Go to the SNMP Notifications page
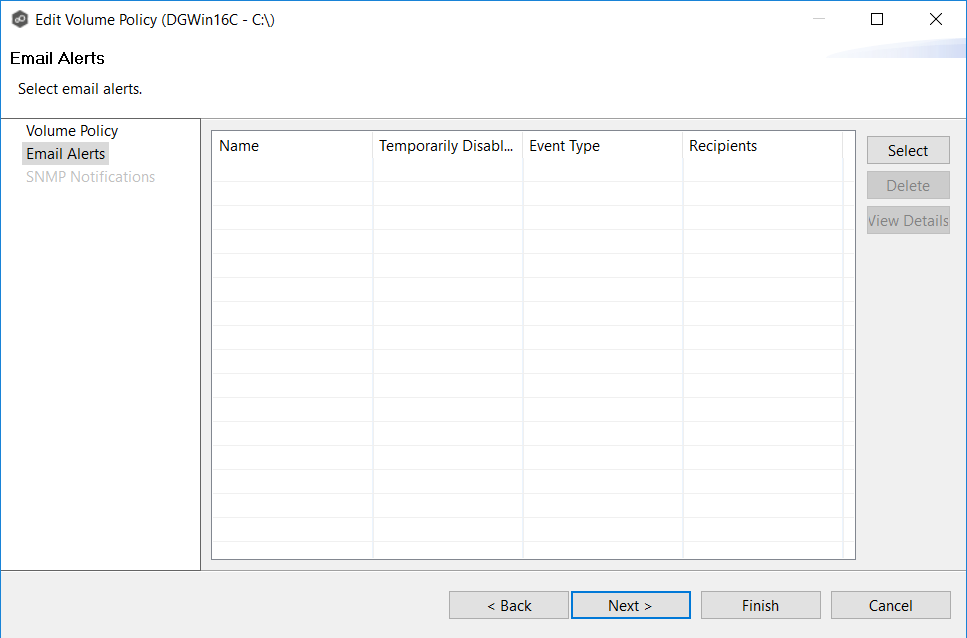The image size is (967, 638). 90,177
